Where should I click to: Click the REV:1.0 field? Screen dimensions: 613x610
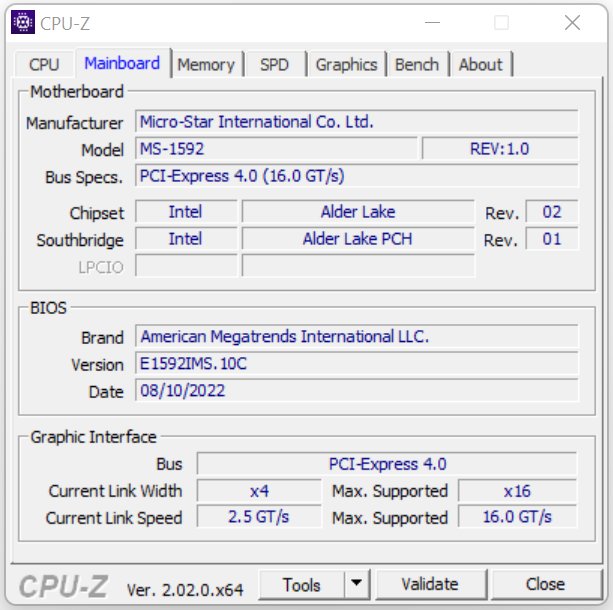tap(500, 149)
